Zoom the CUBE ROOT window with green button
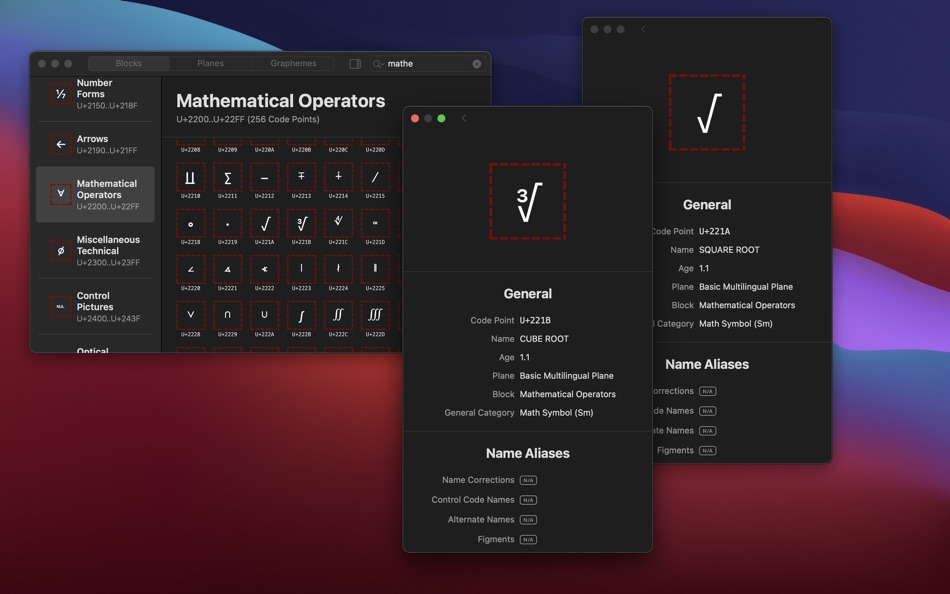950x594 pixels. pyautogui.click(x=442, y=118)
